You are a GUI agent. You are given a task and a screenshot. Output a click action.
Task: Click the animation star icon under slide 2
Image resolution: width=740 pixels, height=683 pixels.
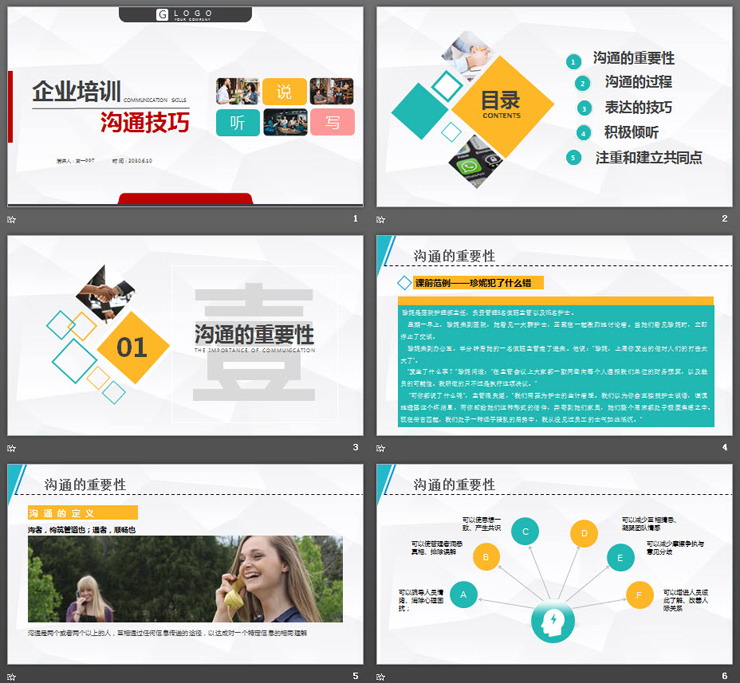pos(381,219)
